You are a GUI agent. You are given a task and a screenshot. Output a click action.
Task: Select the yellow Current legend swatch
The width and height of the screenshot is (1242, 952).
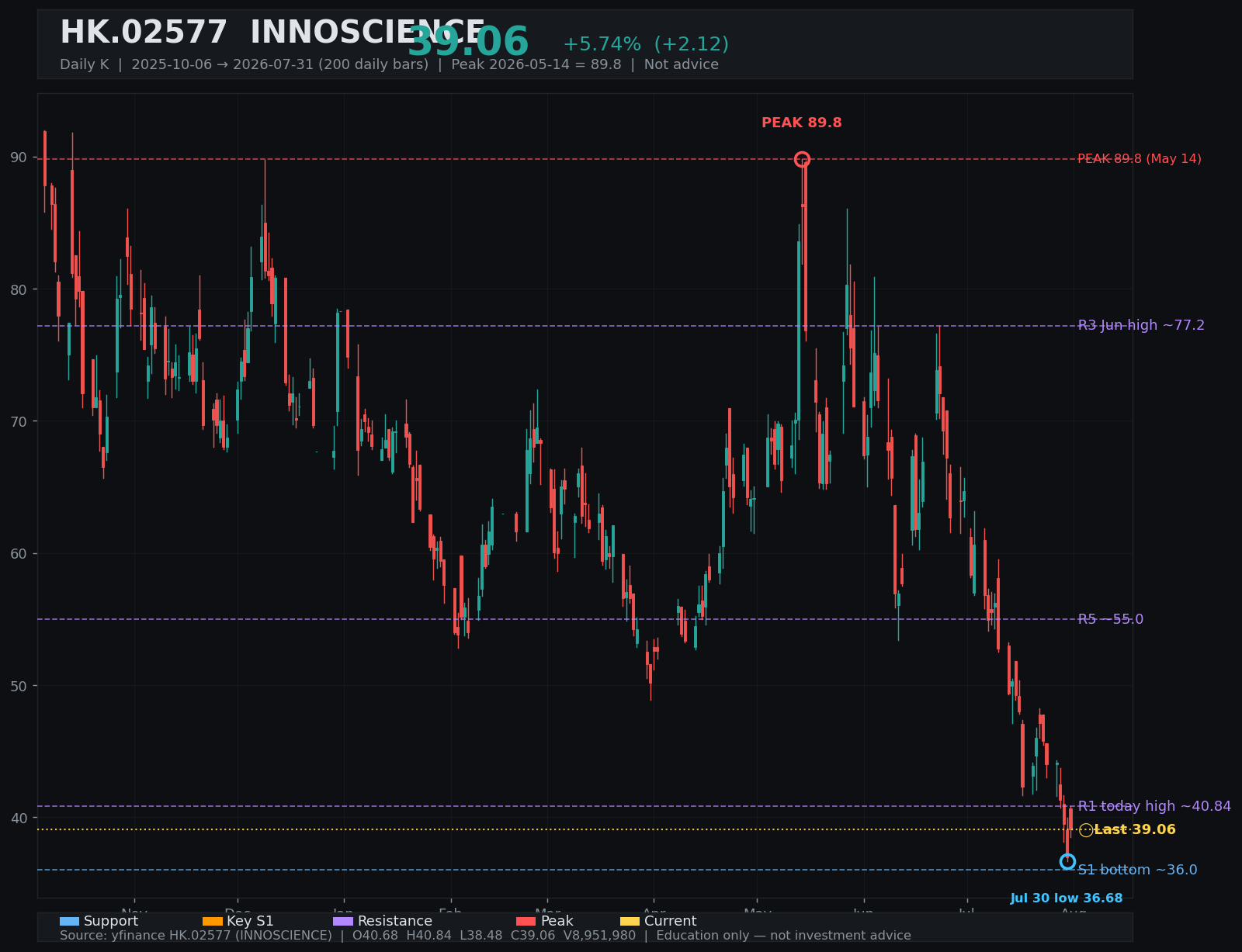(x=630, y=921)
